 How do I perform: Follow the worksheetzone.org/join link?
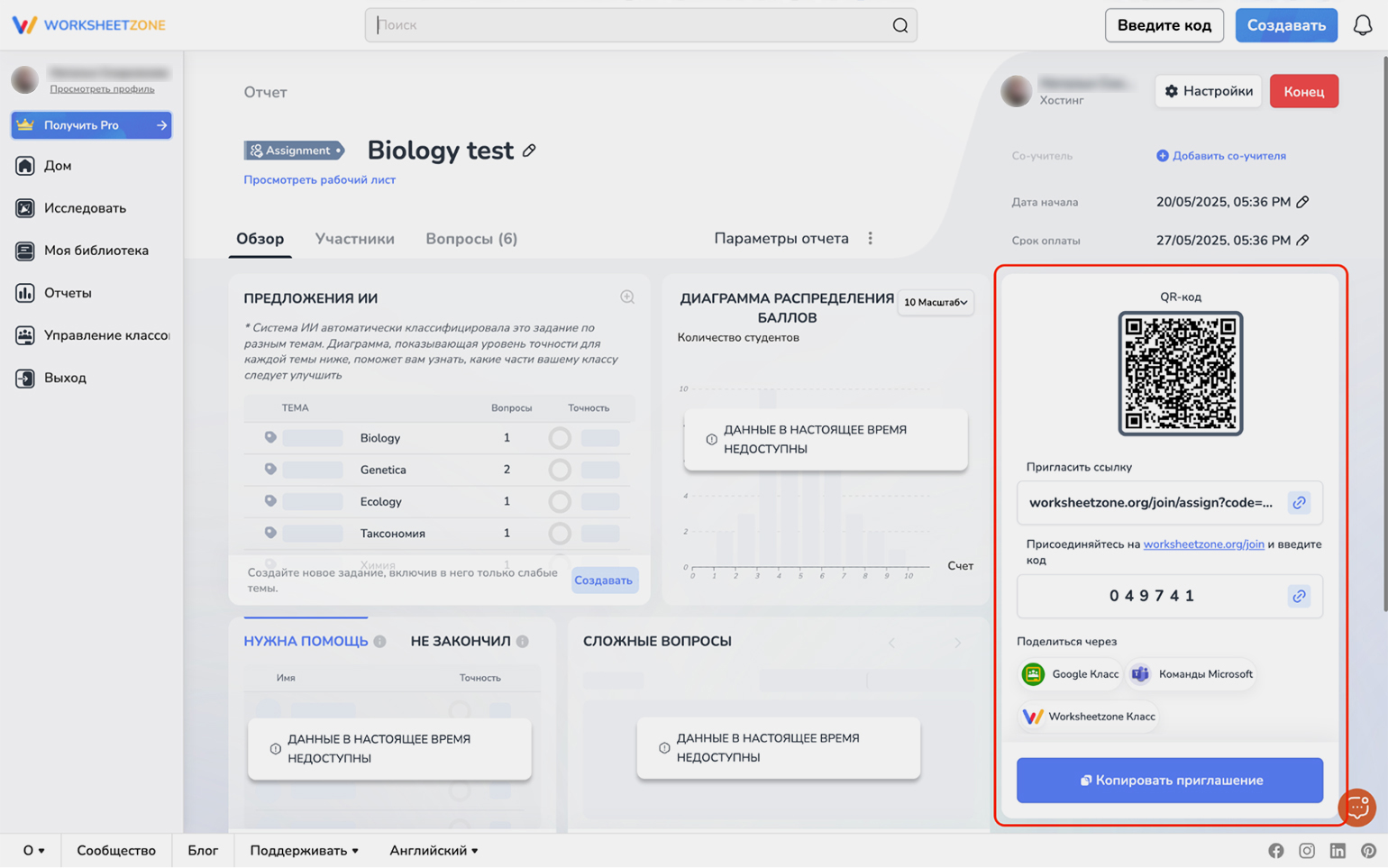(x=1203, y=544)
